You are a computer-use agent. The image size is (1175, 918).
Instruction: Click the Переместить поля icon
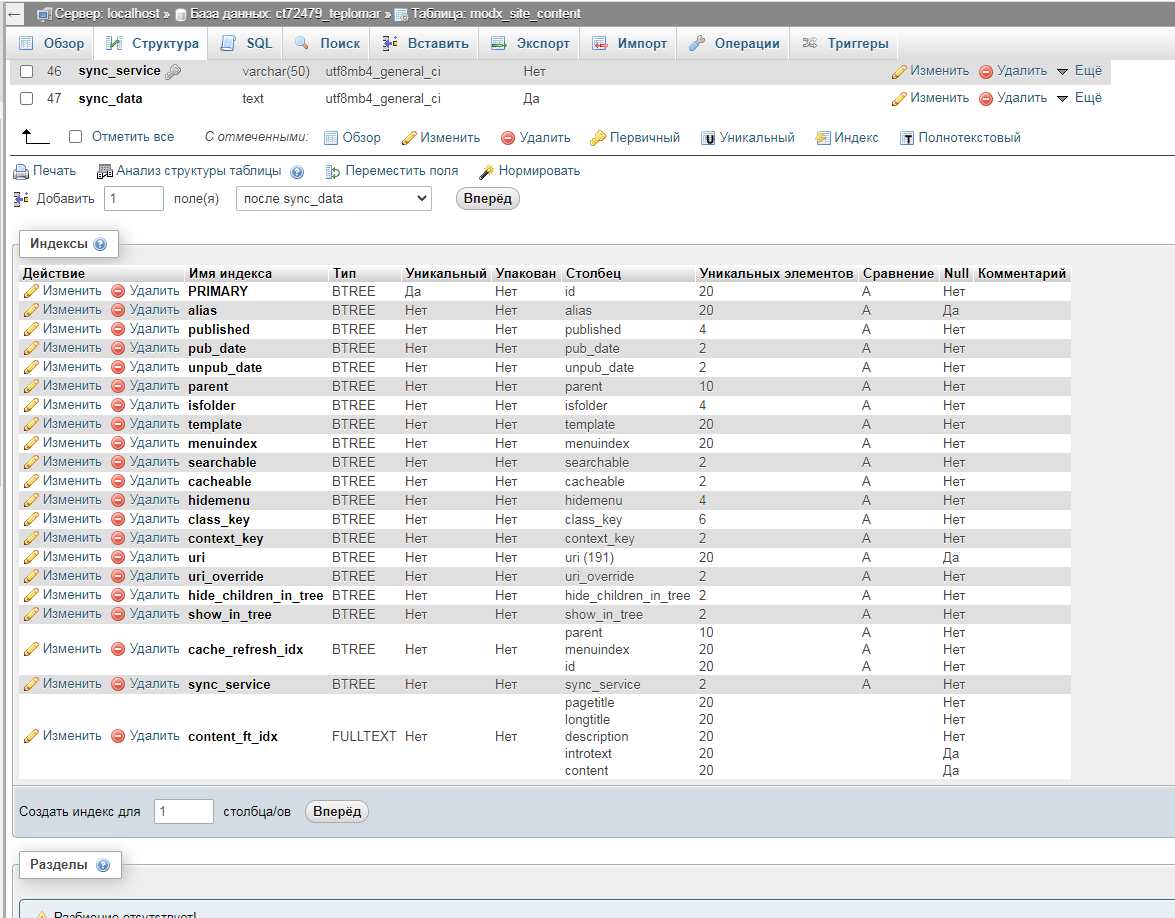pos(333,172)
